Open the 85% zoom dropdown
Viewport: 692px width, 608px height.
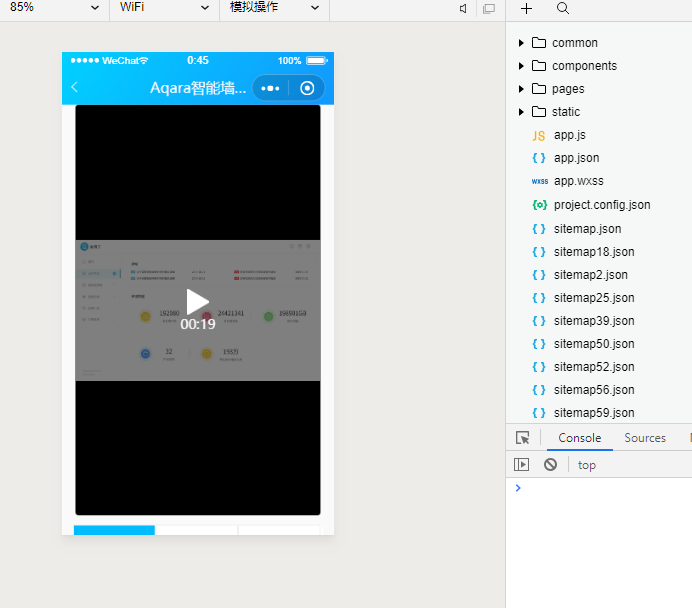54,8
